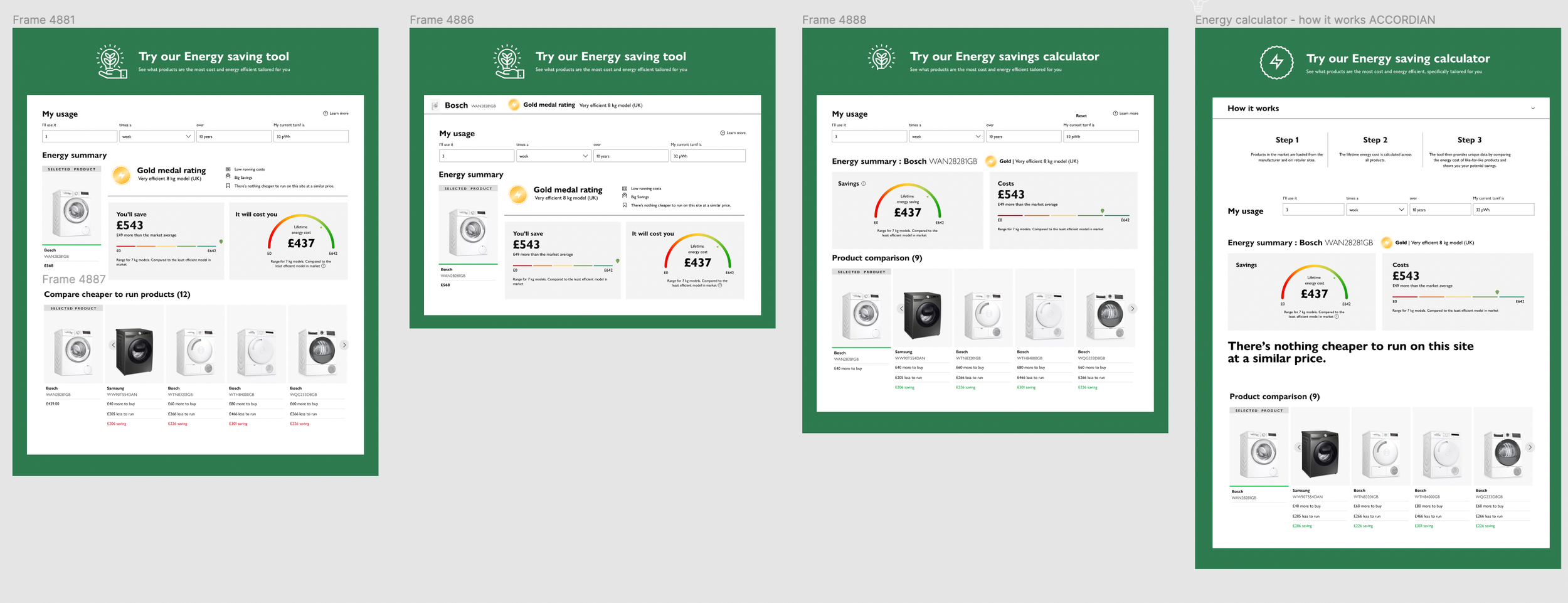Click Low running costs icon in Frame 4881
The height and width of the screenshot is (603, 1568).
228,169
